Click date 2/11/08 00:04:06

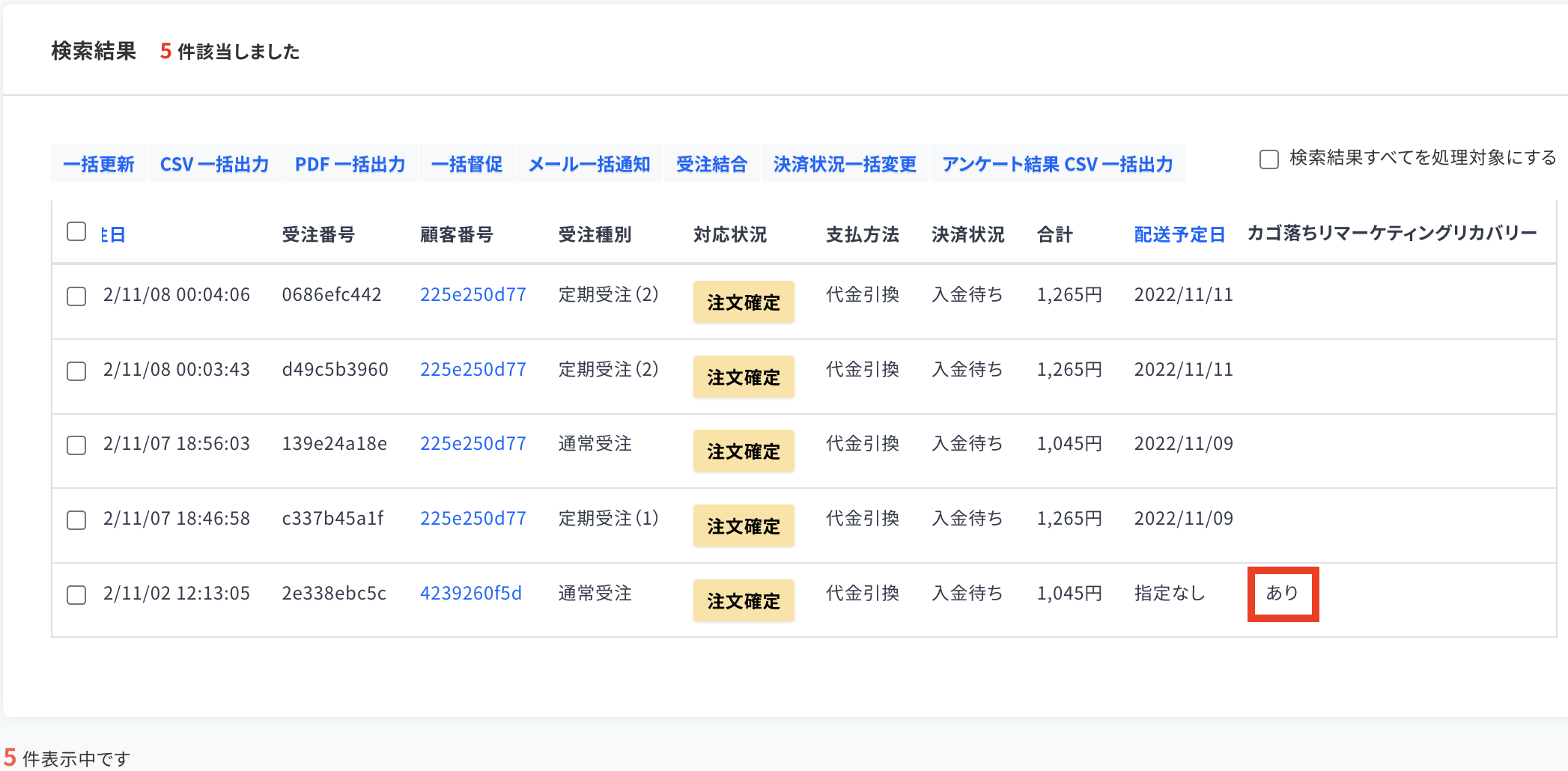coord(177,294)
